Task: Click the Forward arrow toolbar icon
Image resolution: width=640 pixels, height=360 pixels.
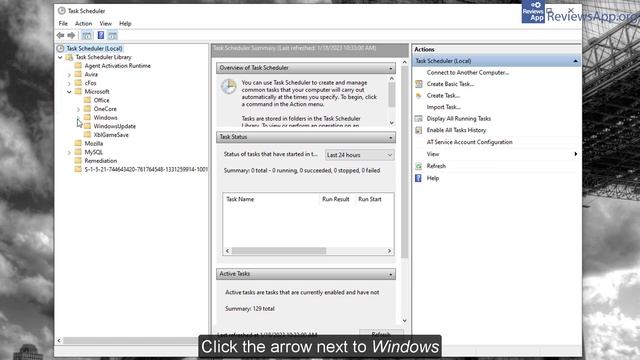Action: [71, 36]
